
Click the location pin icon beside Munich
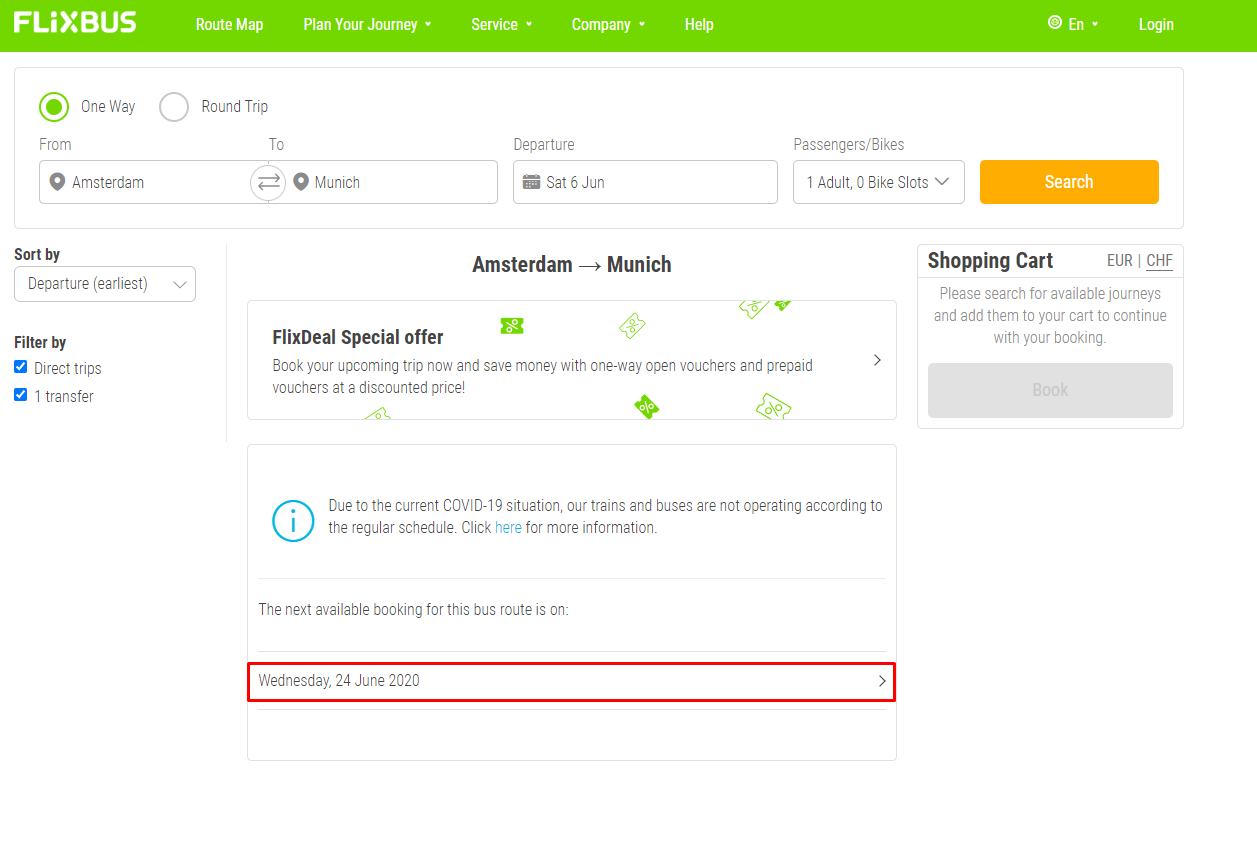click(301, 182)
